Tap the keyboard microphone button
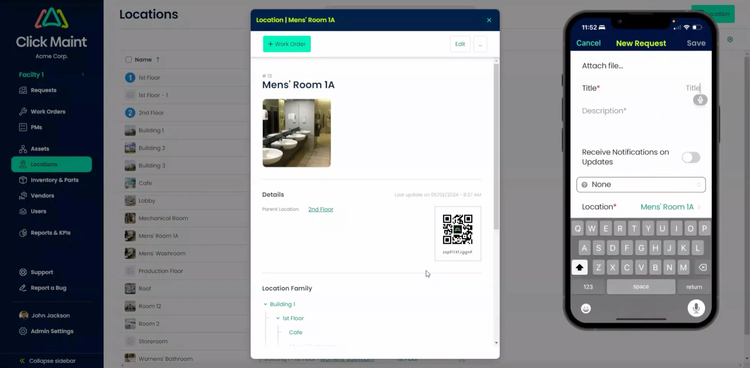Image resolution: width=750 pixels, height=368 pixels. coord(696,308)
